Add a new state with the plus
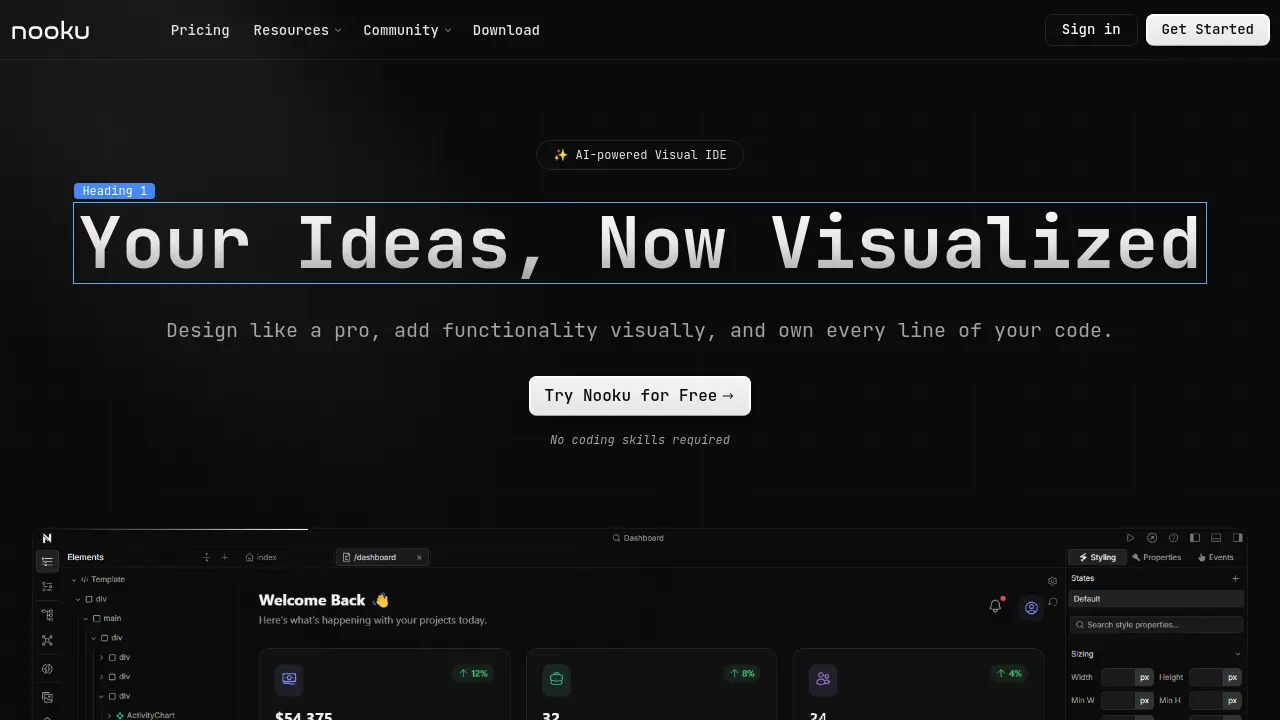1280x720 pixels. coord(1235,579)
